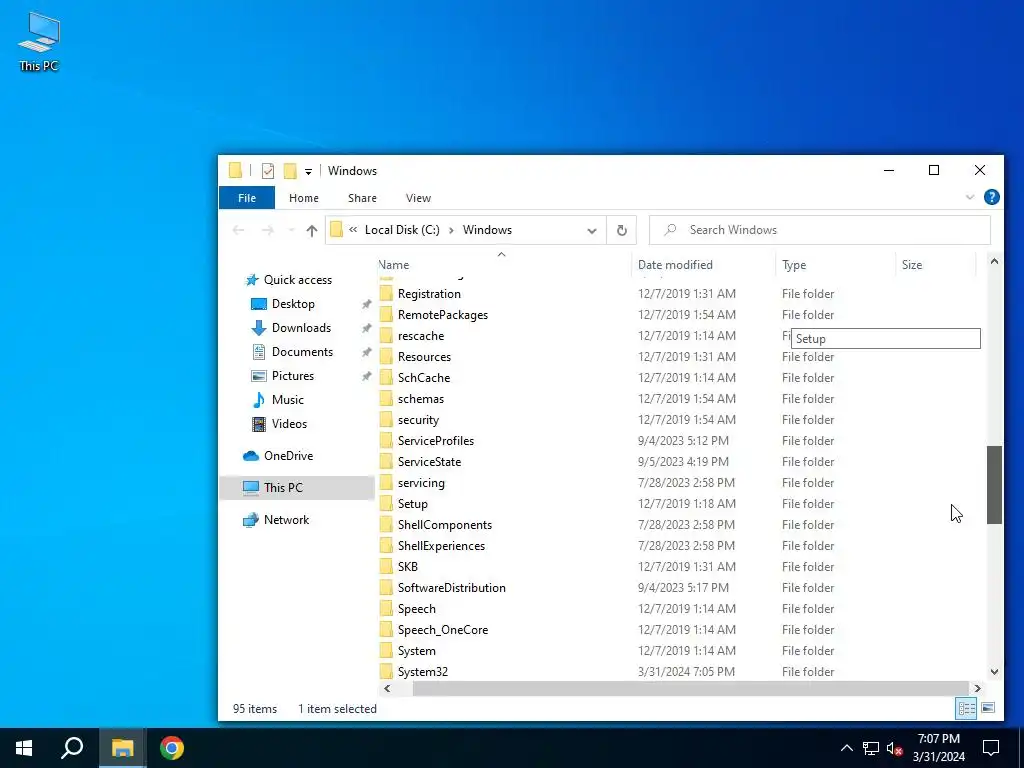
Task: Select the System32 folder icon
Action: click(387, 671)
